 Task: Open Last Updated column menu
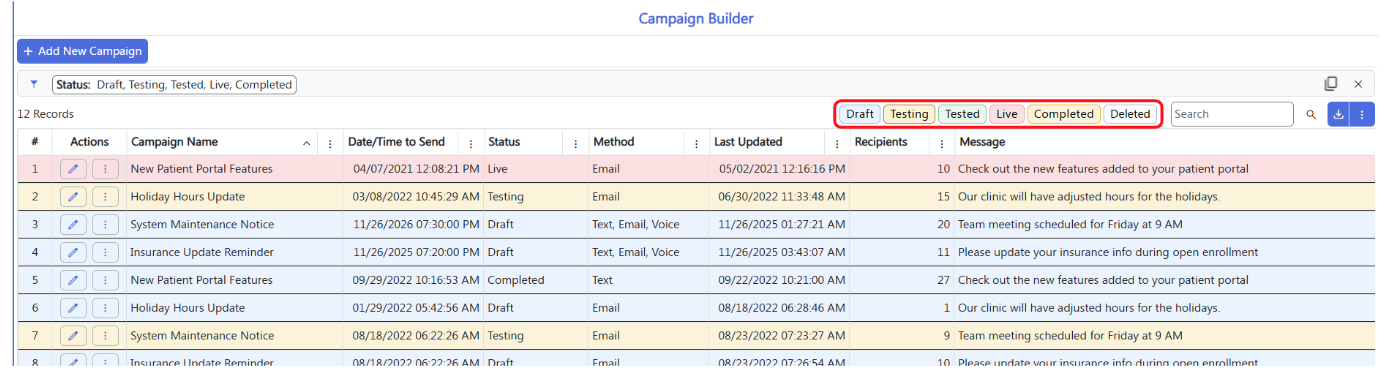pyautogui.click(x=837, y=143)
